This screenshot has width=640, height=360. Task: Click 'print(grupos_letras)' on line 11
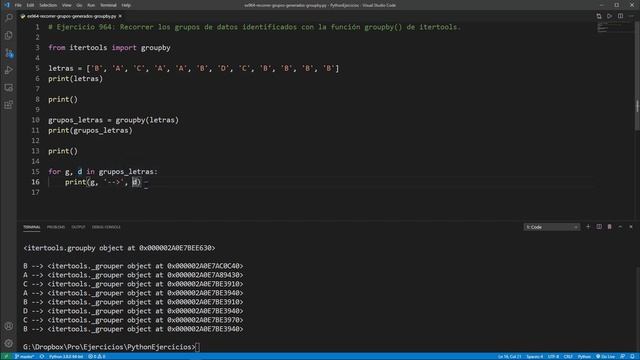click(x=90, y=130)
